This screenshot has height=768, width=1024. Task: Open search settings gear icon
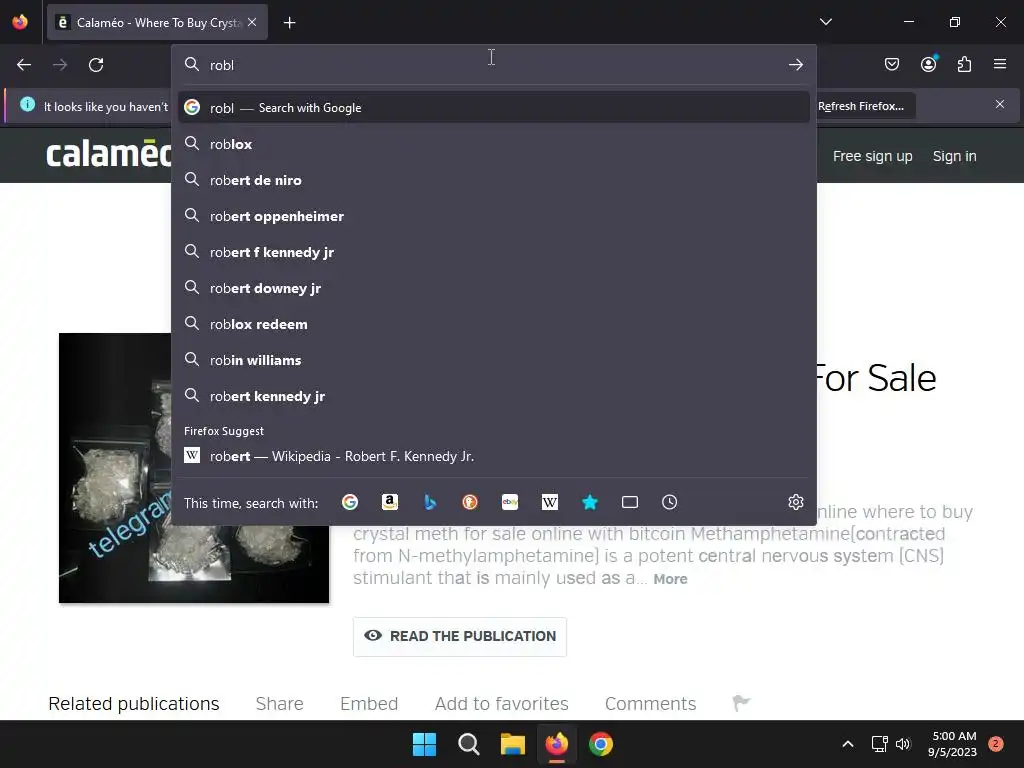pos(795,502)
